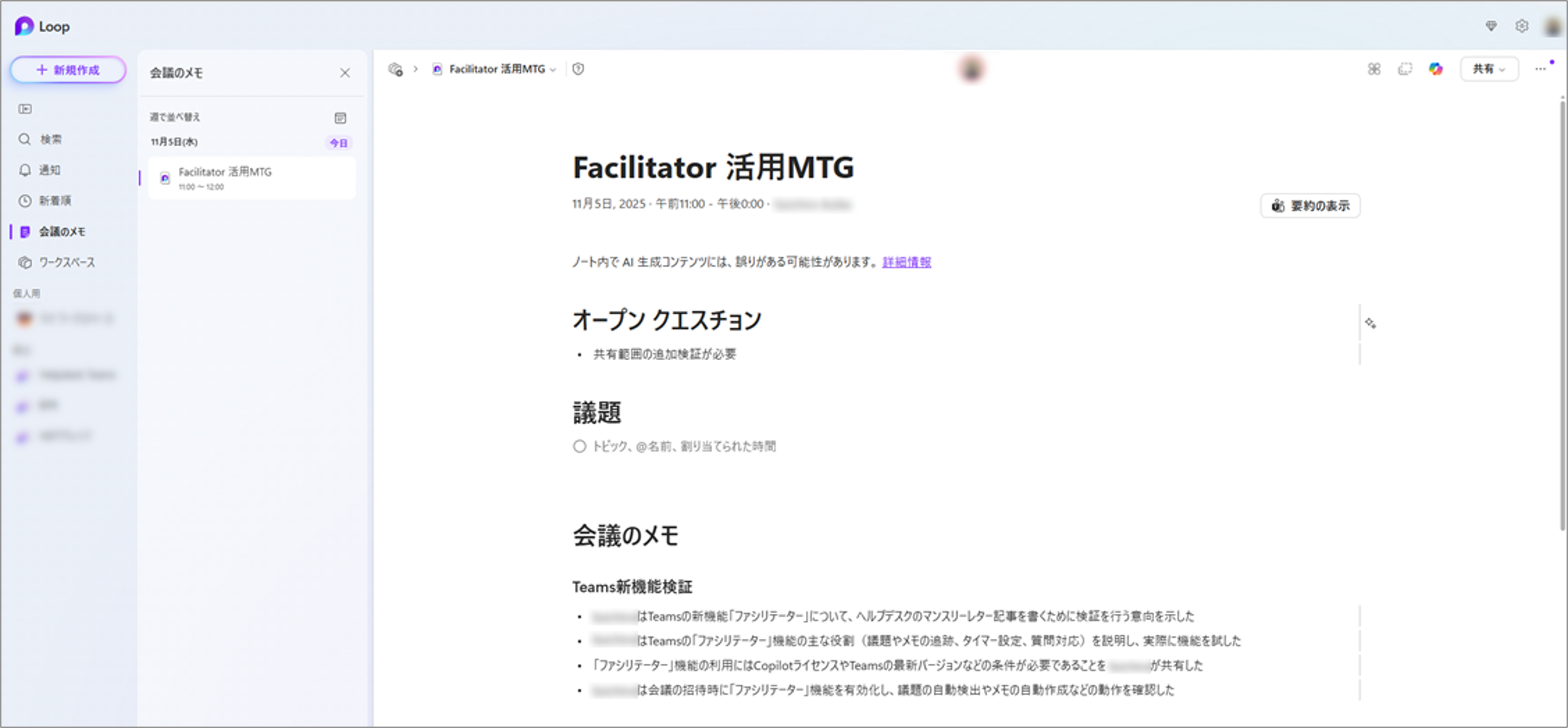This screenshot has width=1568, height=728.
Task: Click the vertical scrollbar on the right
Action: [x=1562, y=314]
